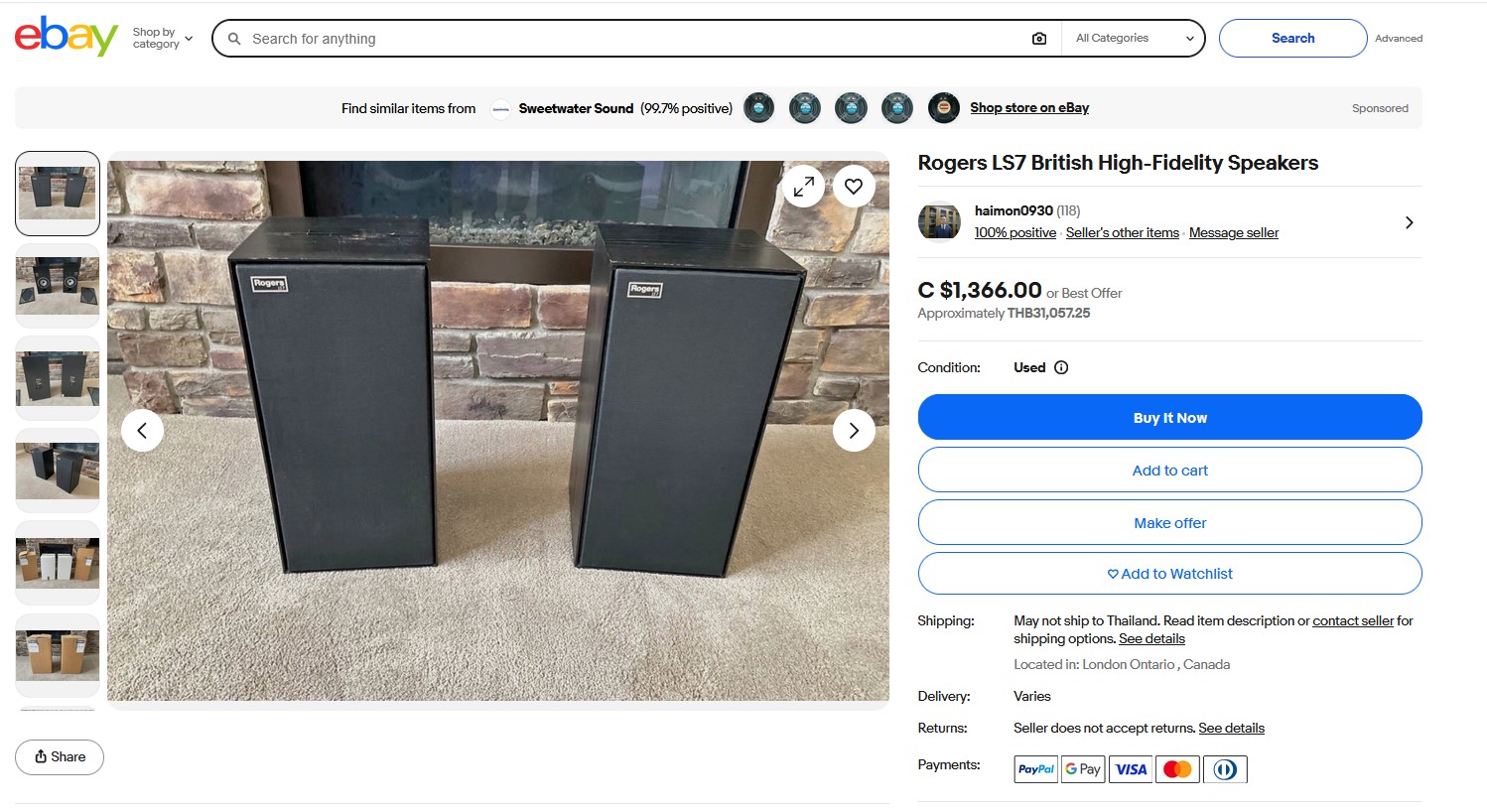Expand the image to full screen
Screen dimensions: 1487x812
[x=803, y=186]
